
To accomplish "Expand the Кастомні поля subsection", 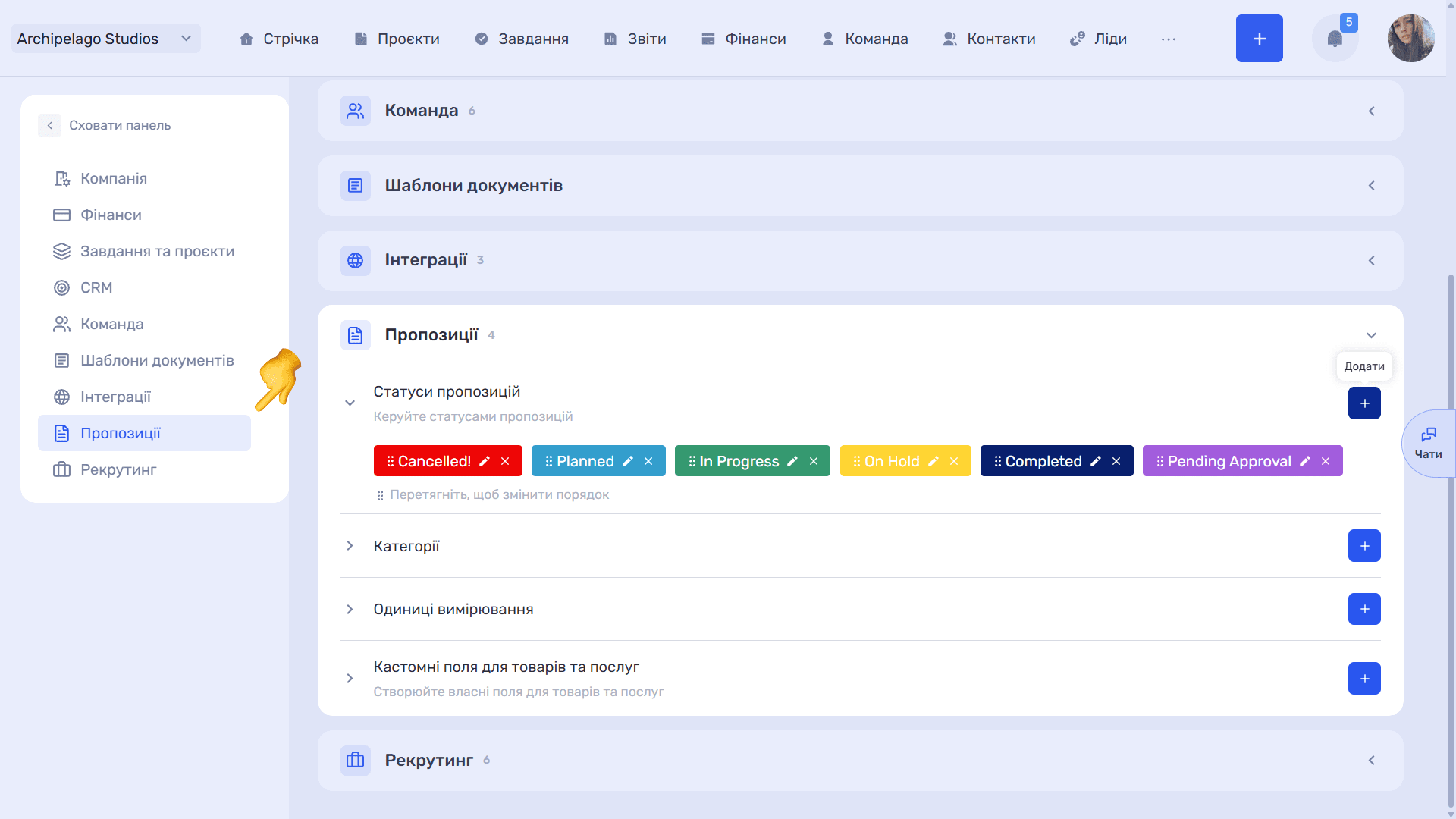I will pos(350,678).
